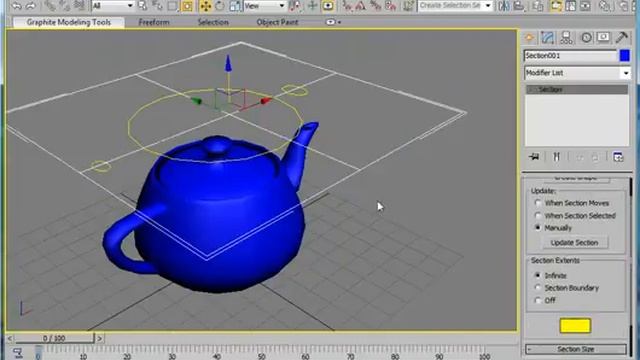This screenshot has height=360, width=640.
Task: Click the yellow section color swatch
Action: [x=575, y=326]
